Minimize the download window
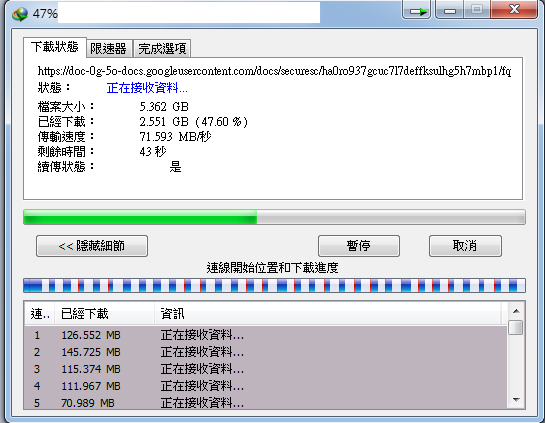The width and height of the screenshot is (545, 423). 449,10
